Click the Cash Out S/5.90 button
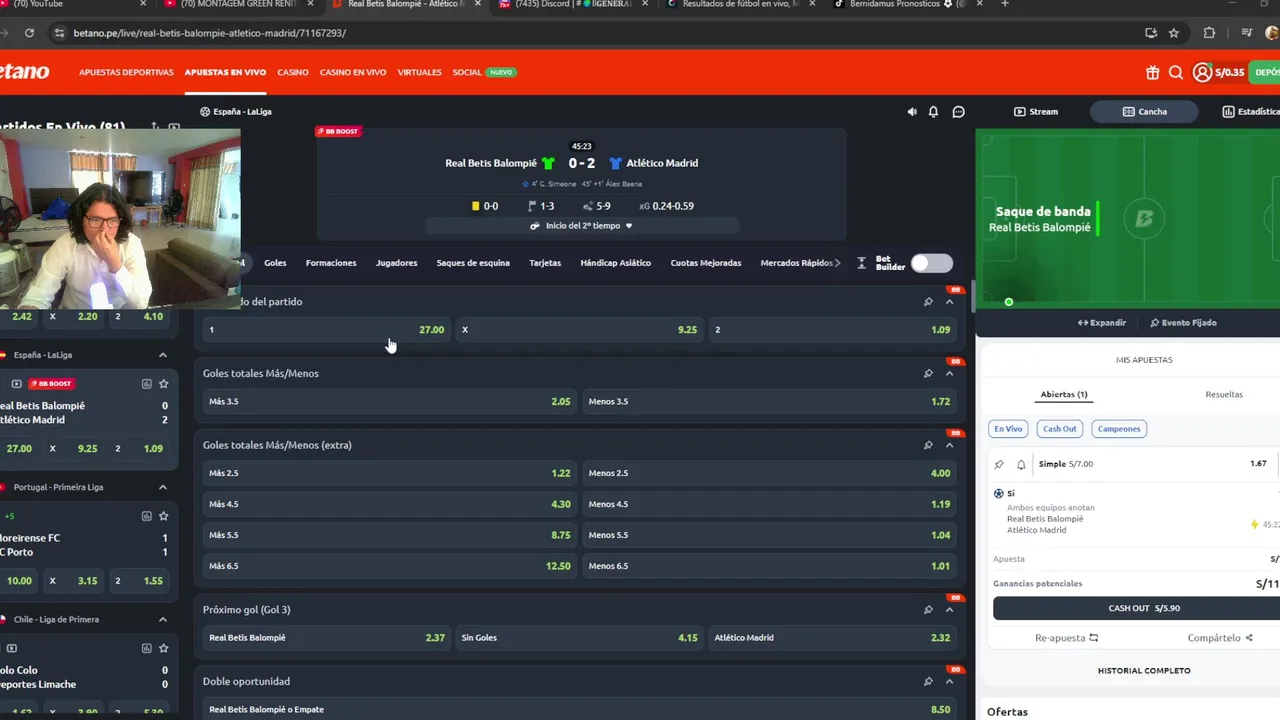This screenshot has height=720, width=1280. coord(1144,608)
